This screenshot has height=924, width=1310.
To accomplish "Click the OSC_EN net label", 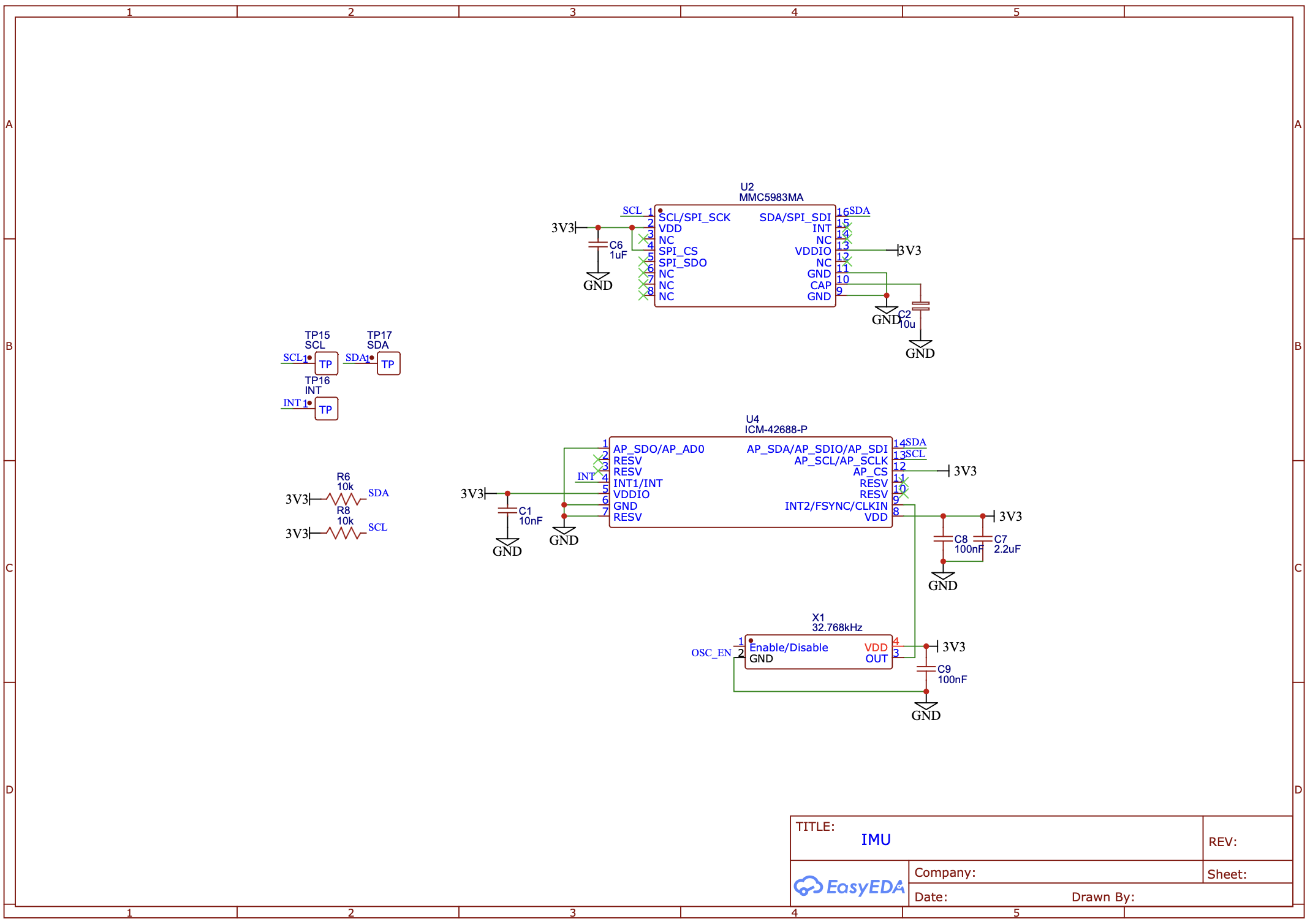I will 710,653.
